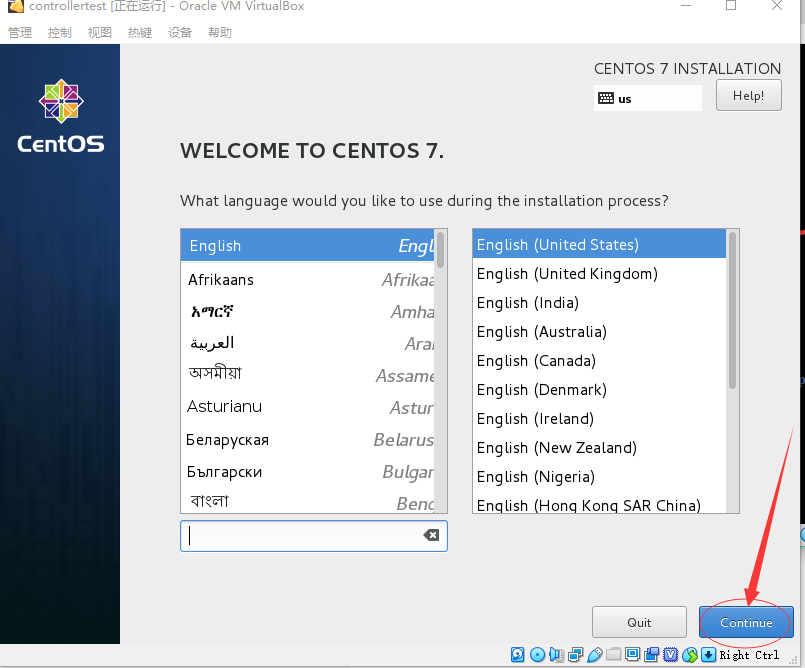805x668 pixels.
Task: Select English (United Kingdom) locale
Action: click(599, 274)
